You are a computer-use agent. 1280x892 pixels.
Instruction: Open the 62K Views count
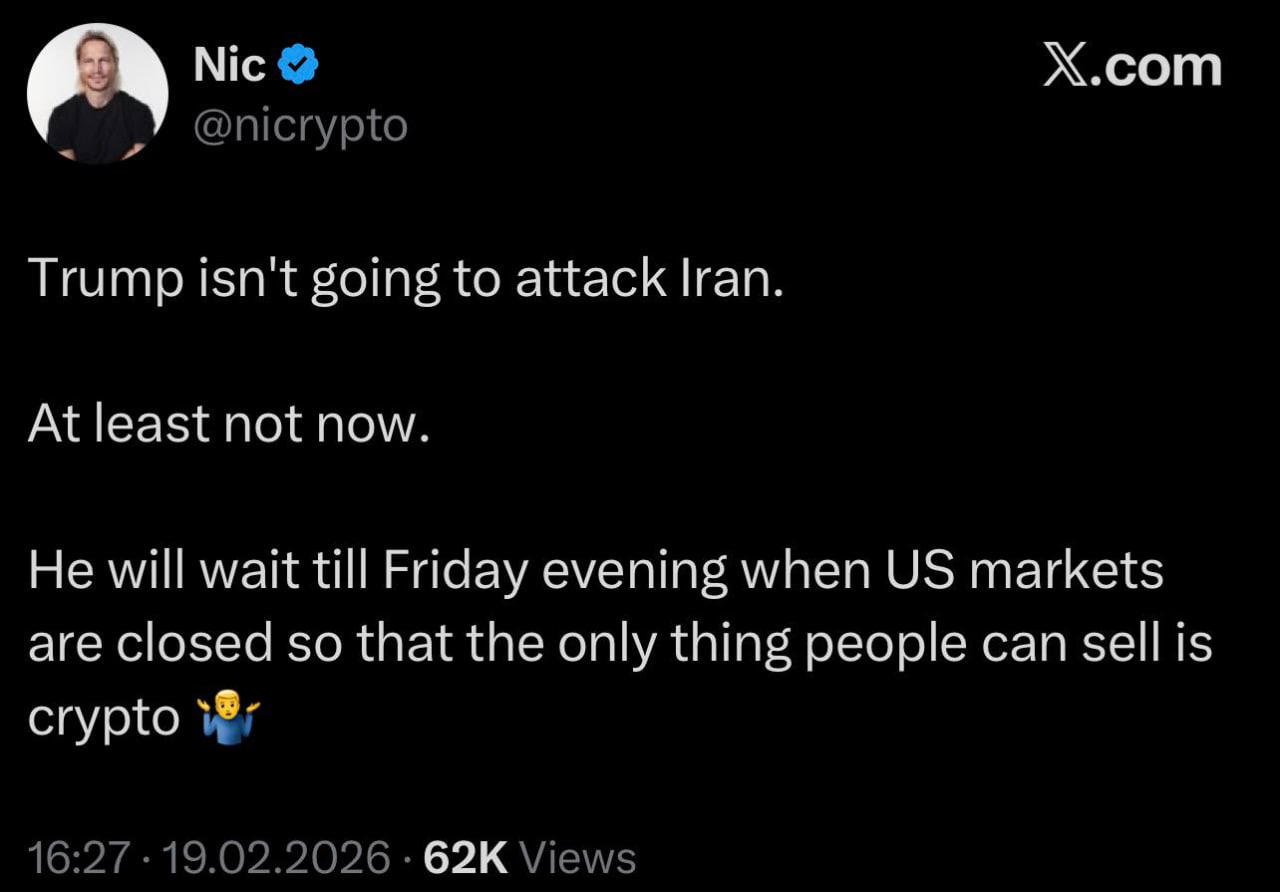[x=466, y=858]
